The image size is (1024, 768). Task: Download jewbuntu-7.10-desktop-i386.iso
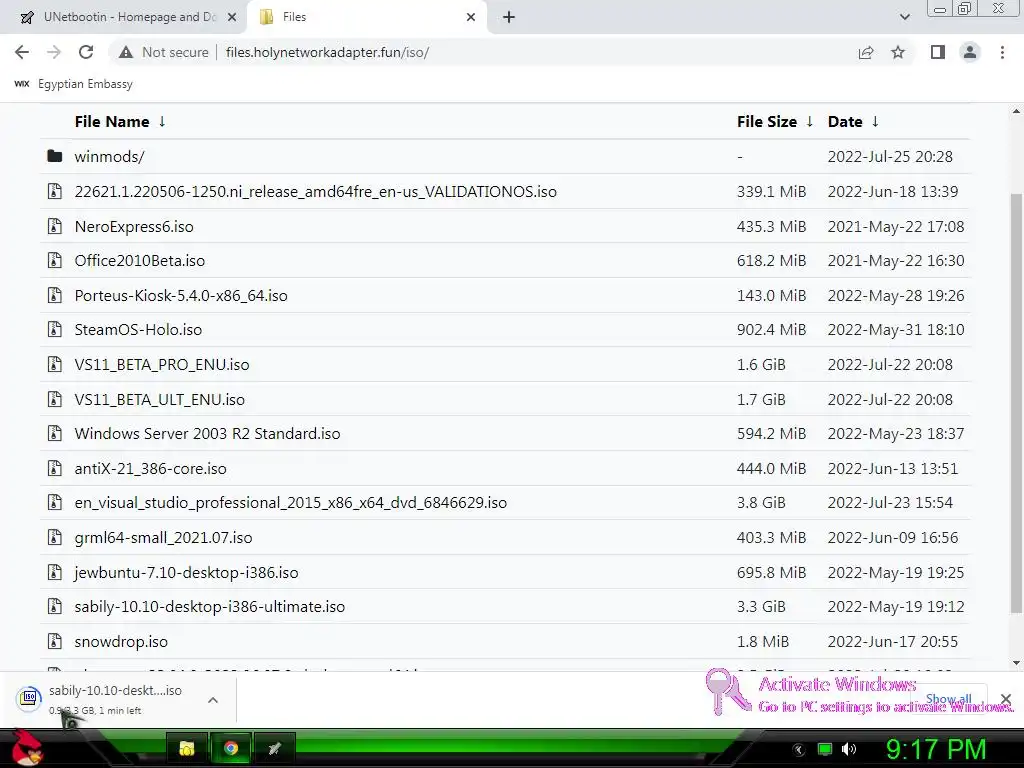186,572
